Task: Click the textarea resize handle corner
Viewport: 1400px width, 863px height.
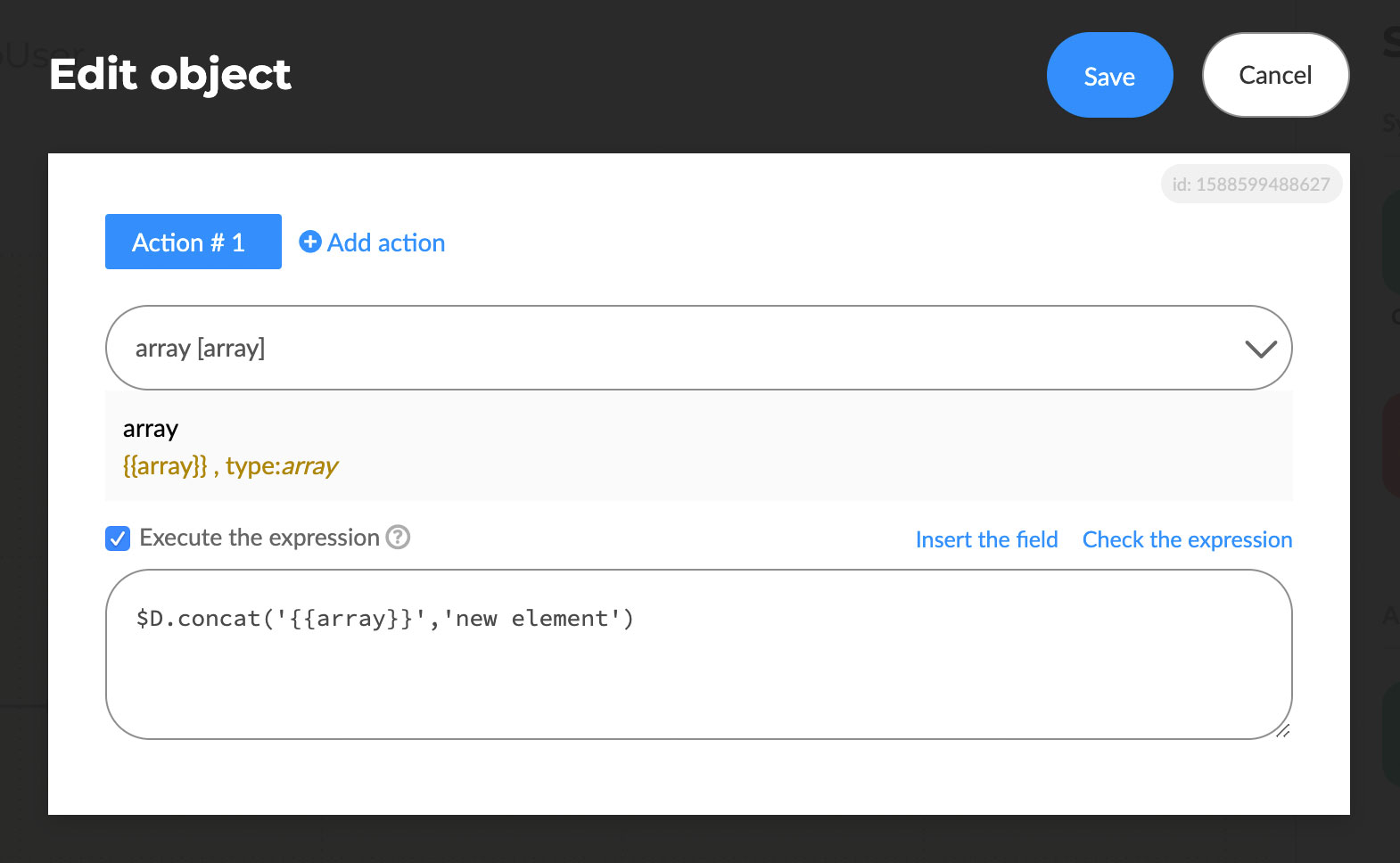Action: coord(1282,730)
